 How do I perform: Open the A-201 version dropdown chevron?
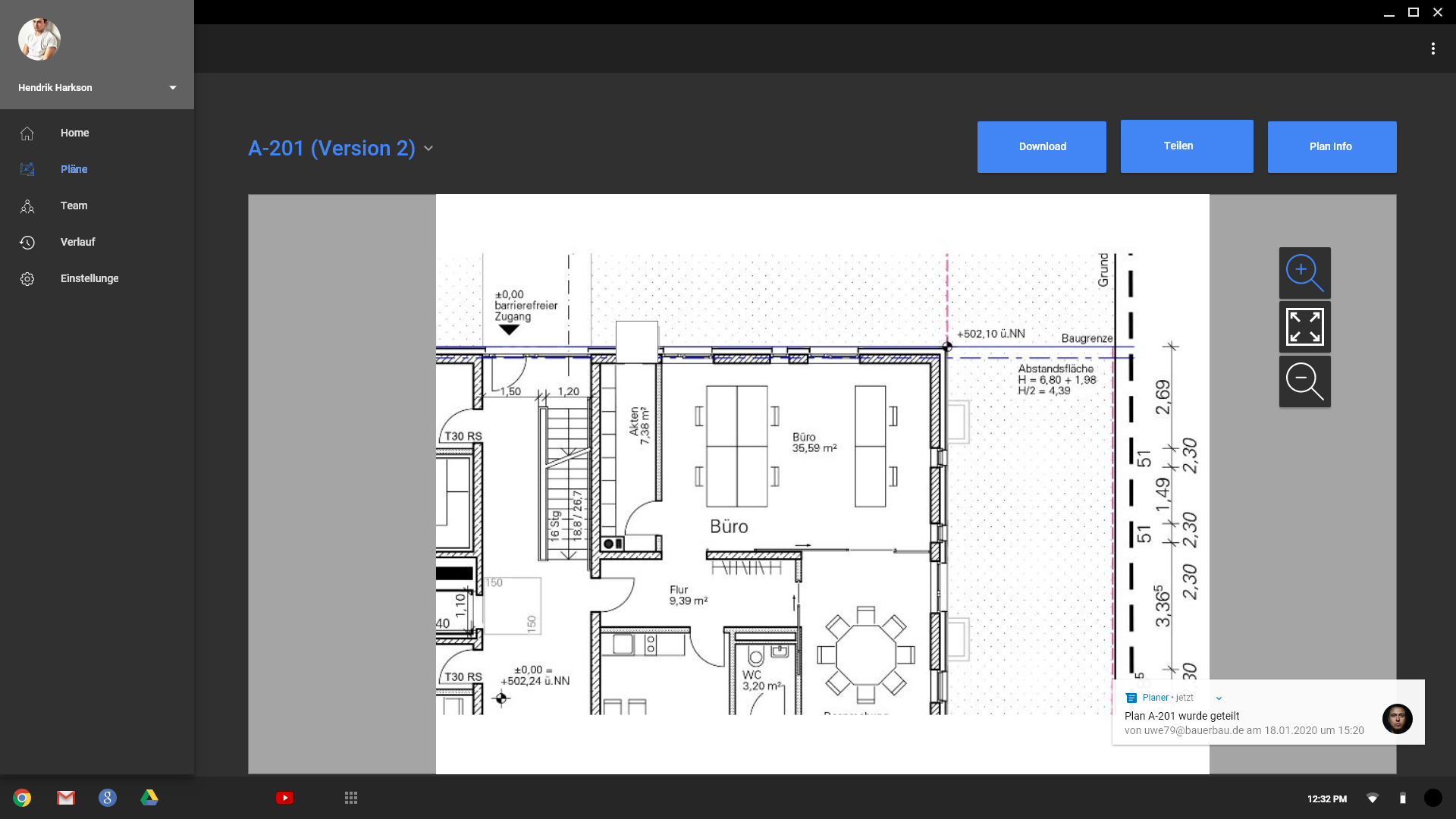(x=428, y=149)
